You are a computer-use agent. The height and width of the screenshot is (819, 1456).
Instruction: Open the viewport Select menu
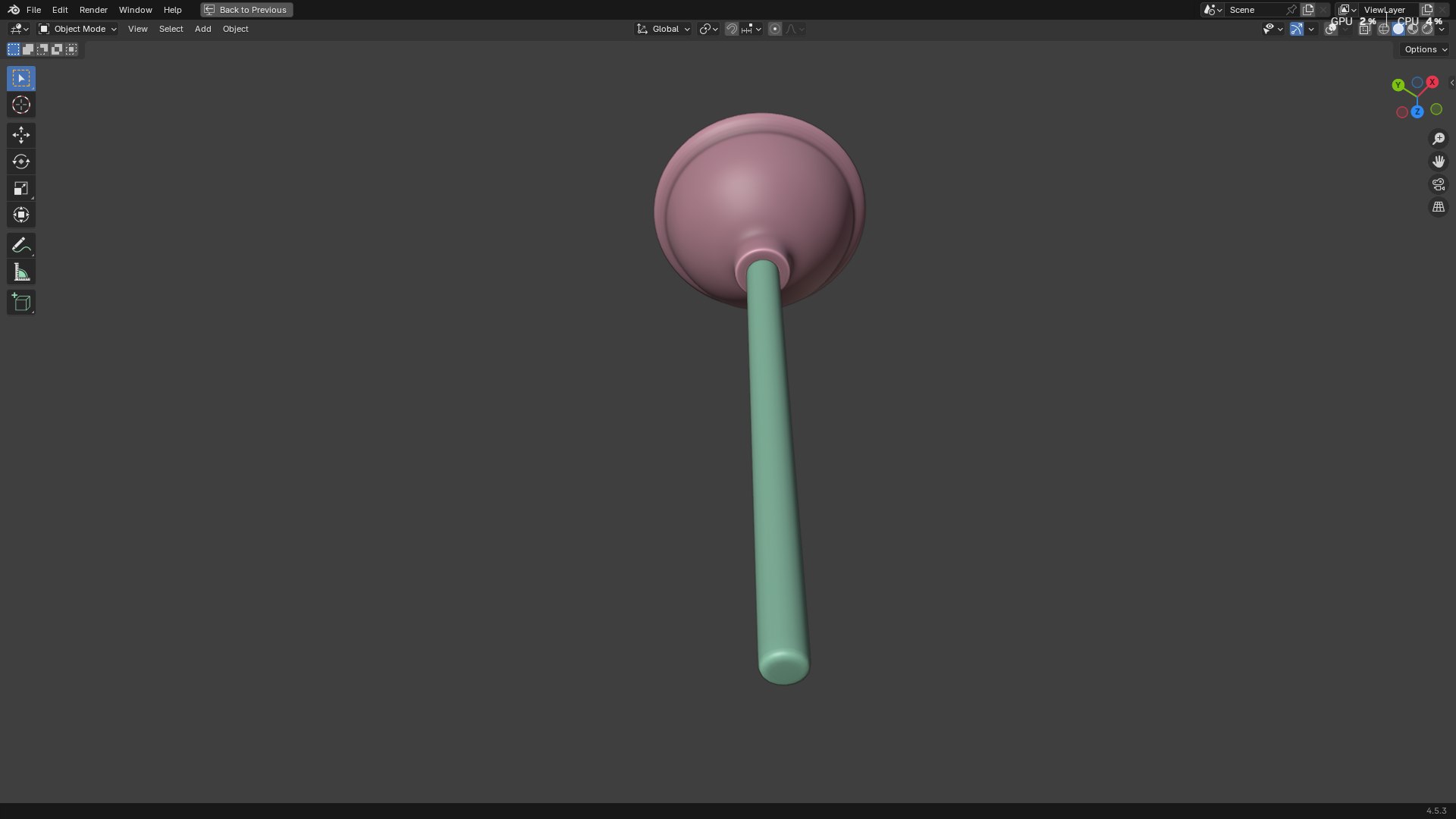171,29
